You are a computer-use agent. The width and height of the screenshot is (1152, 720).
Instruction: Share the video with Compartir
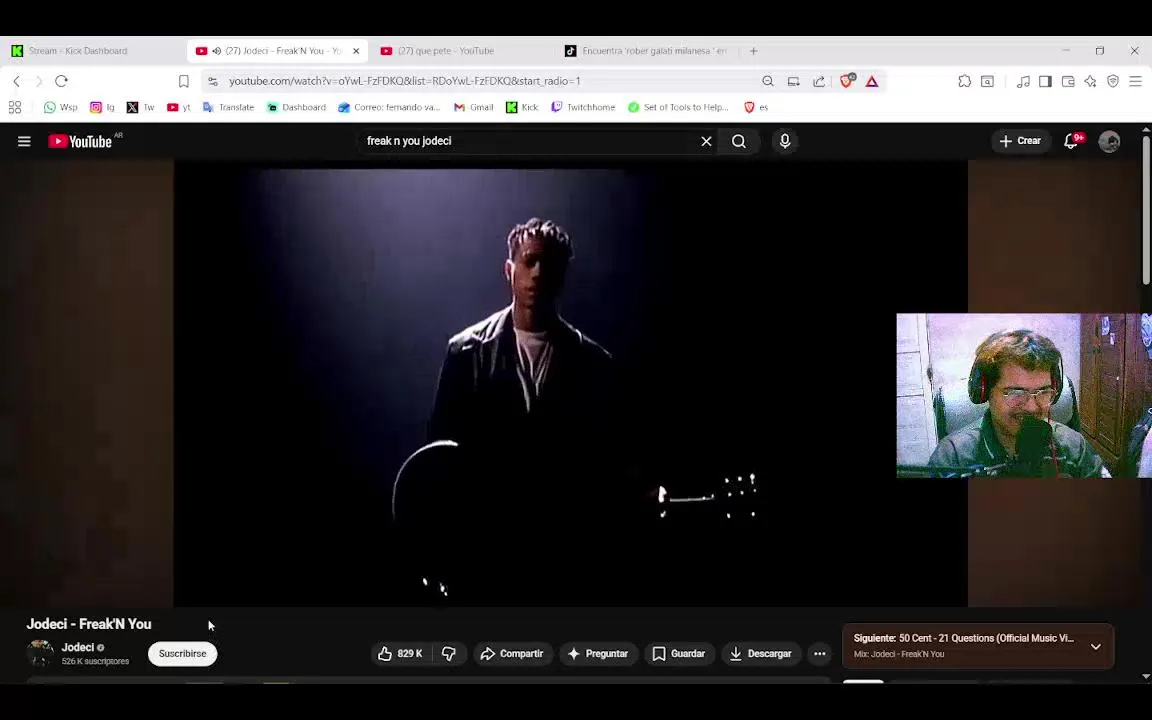512,654
